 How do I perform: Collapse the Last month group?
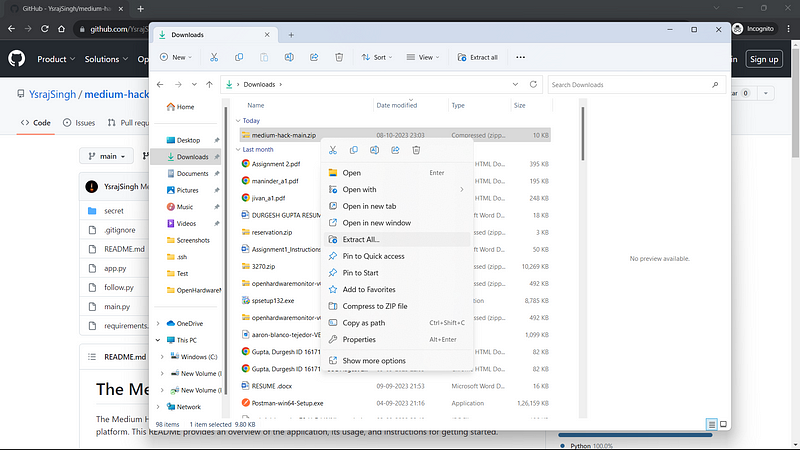click(238, 149)
